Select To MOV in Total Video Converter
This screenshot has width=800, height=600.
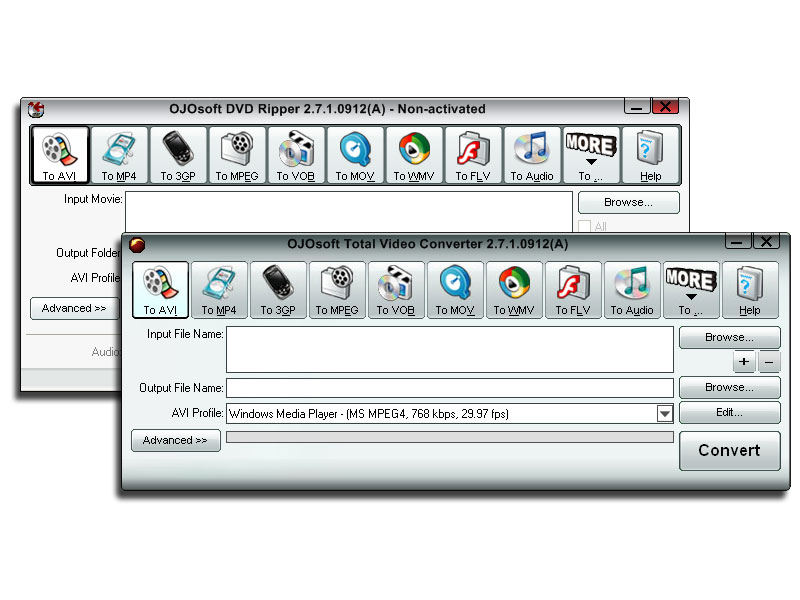coord(455,290)
